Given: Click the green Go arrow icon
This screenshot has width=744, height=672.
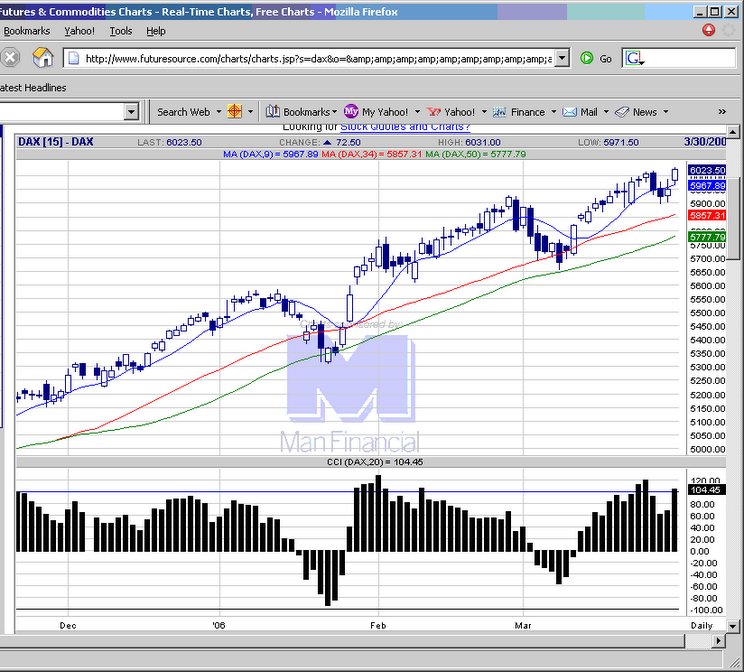Looking at the screenshot, I should (x=586, y=58).
